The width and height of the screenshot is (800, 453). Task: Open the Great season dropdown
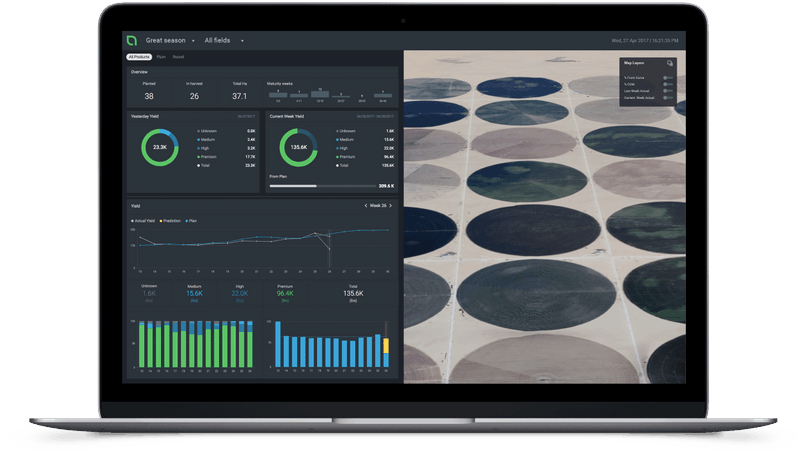[170, 40]
